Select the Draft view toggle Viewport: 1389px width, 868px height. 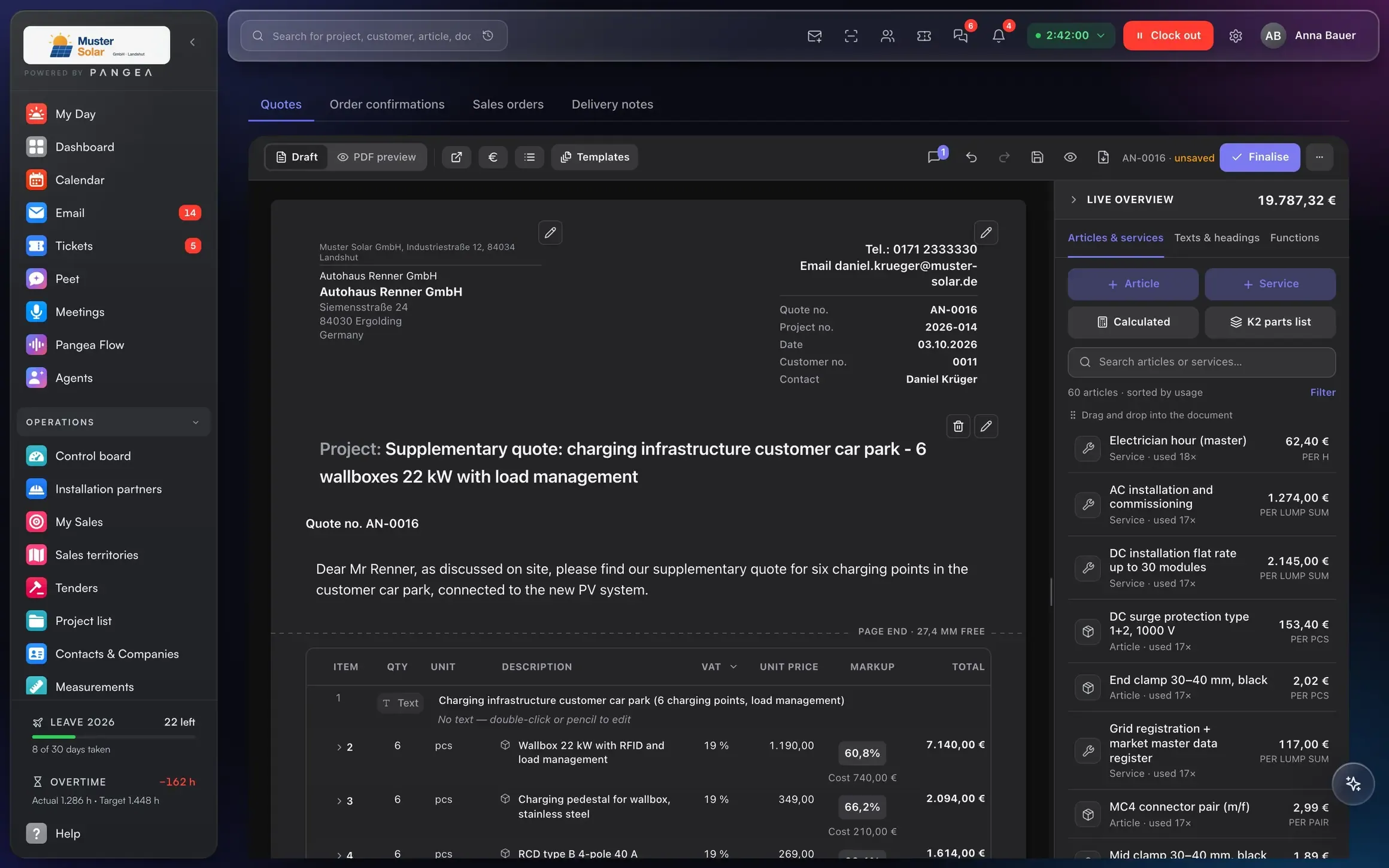click(x=296, y=157)
